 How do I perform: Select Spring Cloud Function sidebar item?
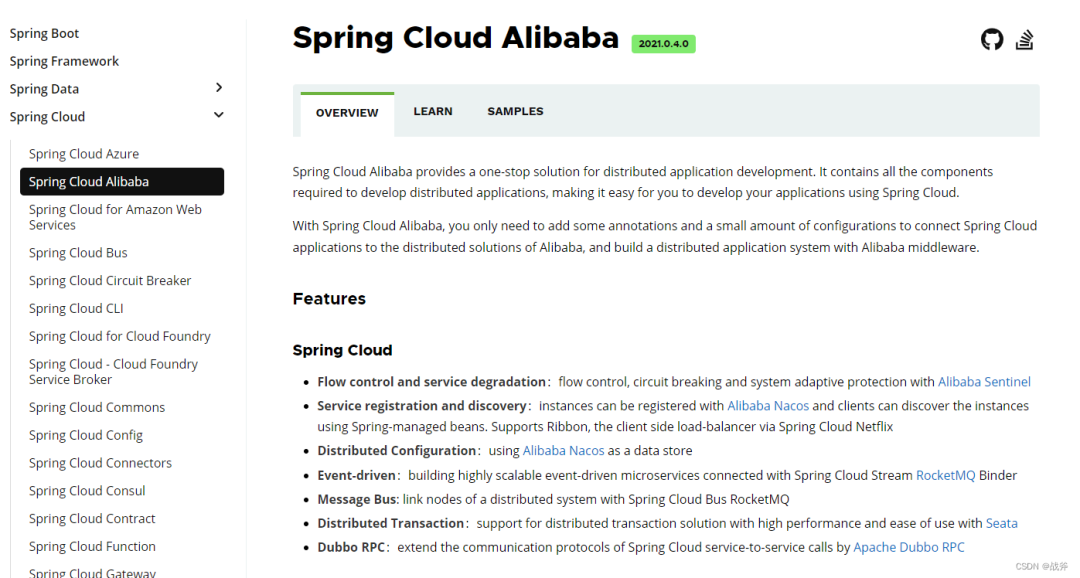point(92,546)
